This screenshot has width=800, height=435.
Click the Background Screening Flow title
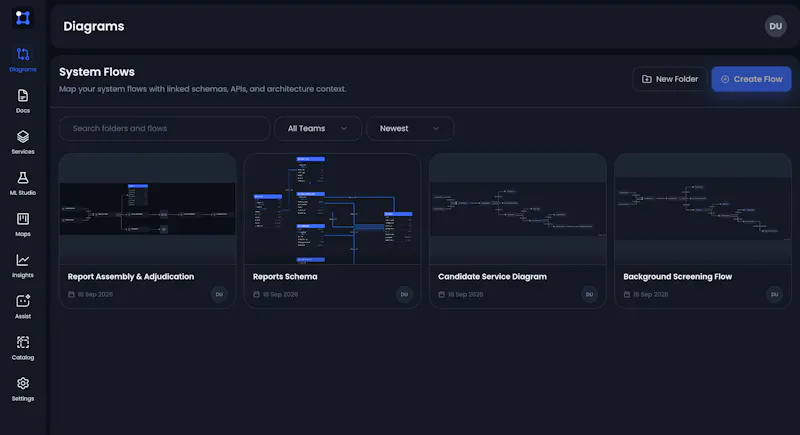[x=678, y=276]
